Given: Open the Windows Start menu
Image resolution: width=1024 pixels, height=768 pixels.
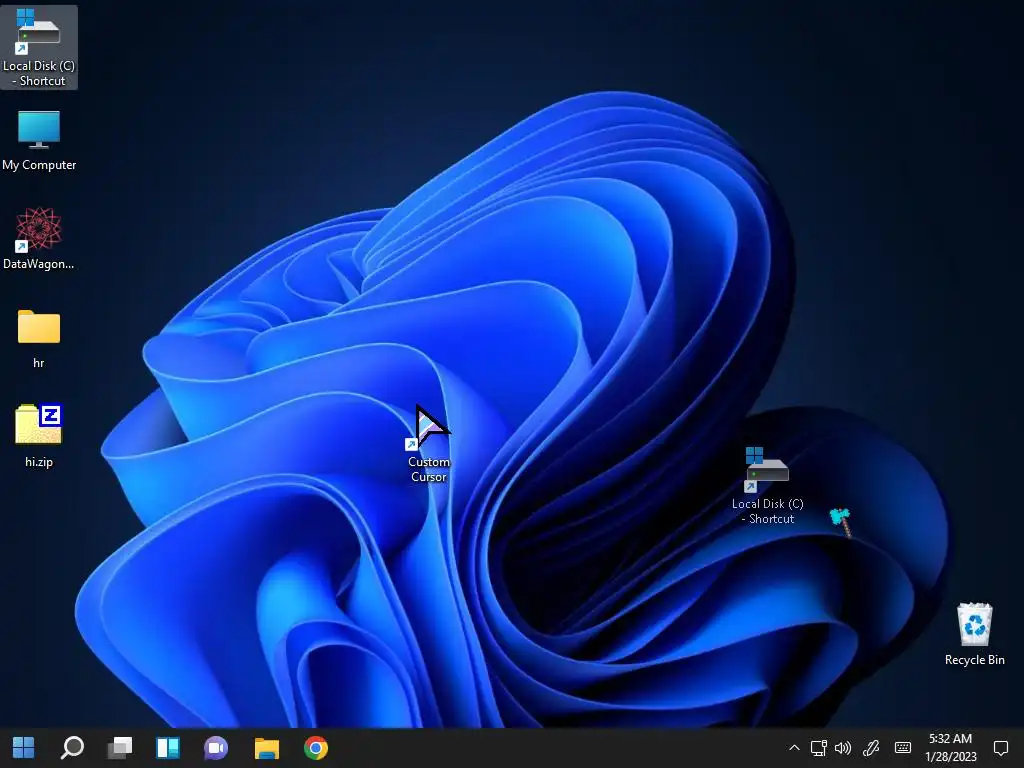Looking at the screenshot, I should [x=24, y=748].
